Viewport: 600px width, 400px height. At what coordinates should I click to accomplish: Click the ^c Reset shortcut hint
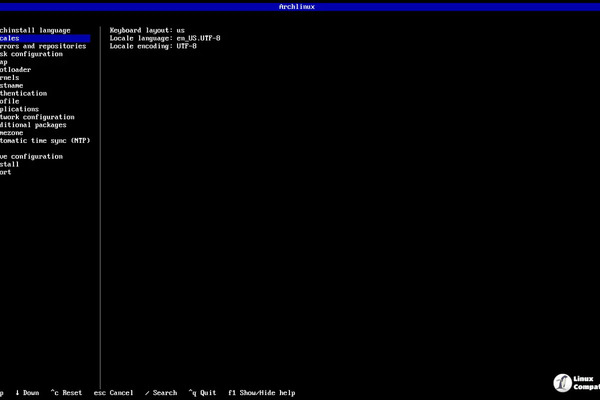[66, 393]
